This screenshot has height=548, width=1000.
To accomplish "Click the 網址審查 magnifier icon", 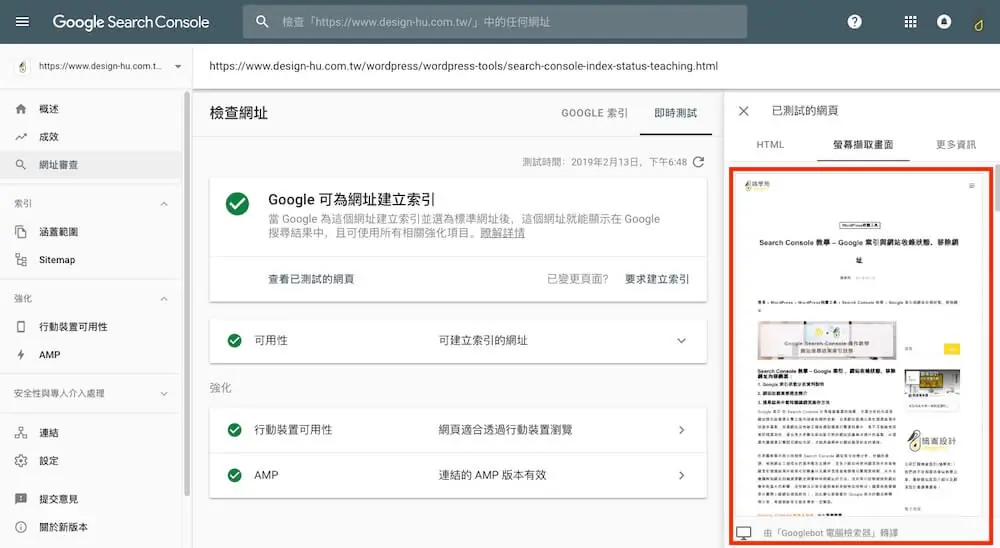I will (21, 165).
